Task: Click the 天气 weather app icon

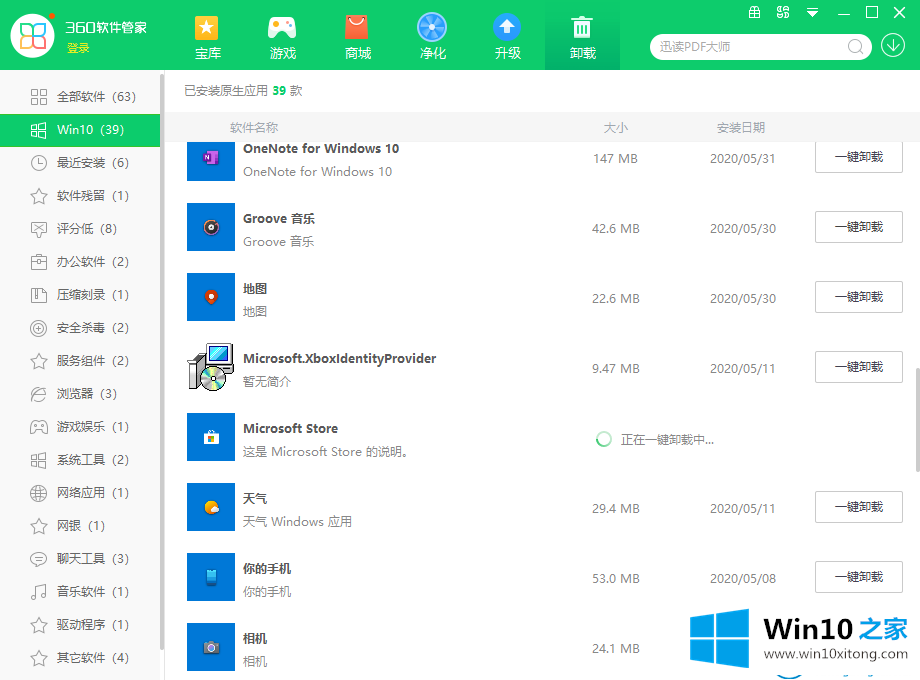Action: pos(211,507)
